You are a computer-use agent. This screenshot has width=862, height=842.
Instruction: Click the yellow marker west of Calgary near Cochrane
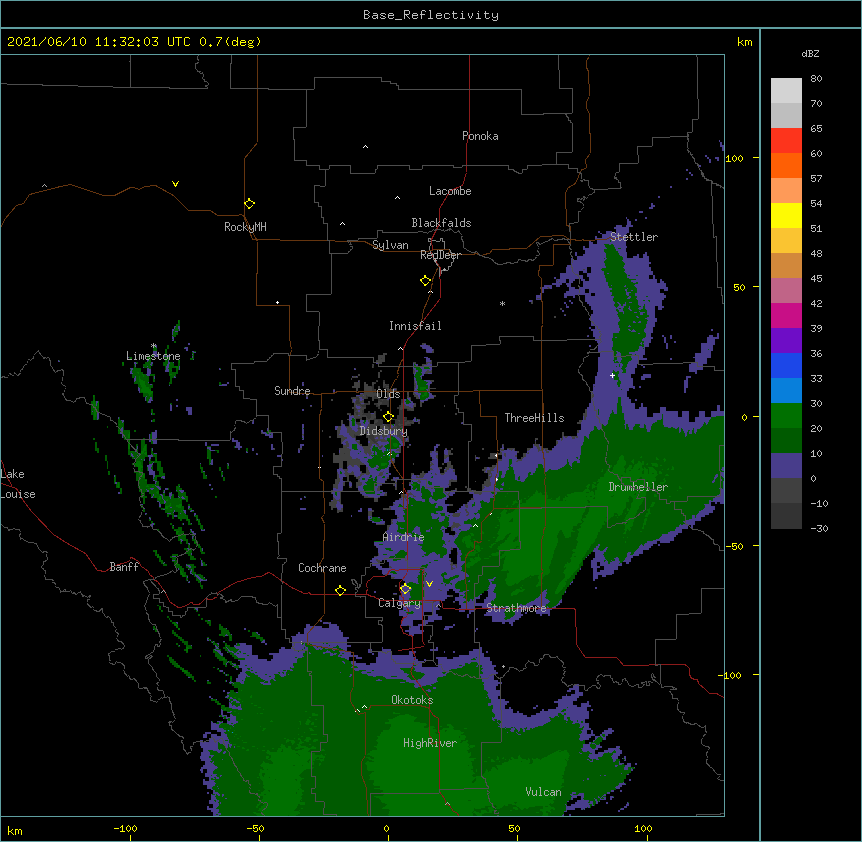click(x=340, y=590)
